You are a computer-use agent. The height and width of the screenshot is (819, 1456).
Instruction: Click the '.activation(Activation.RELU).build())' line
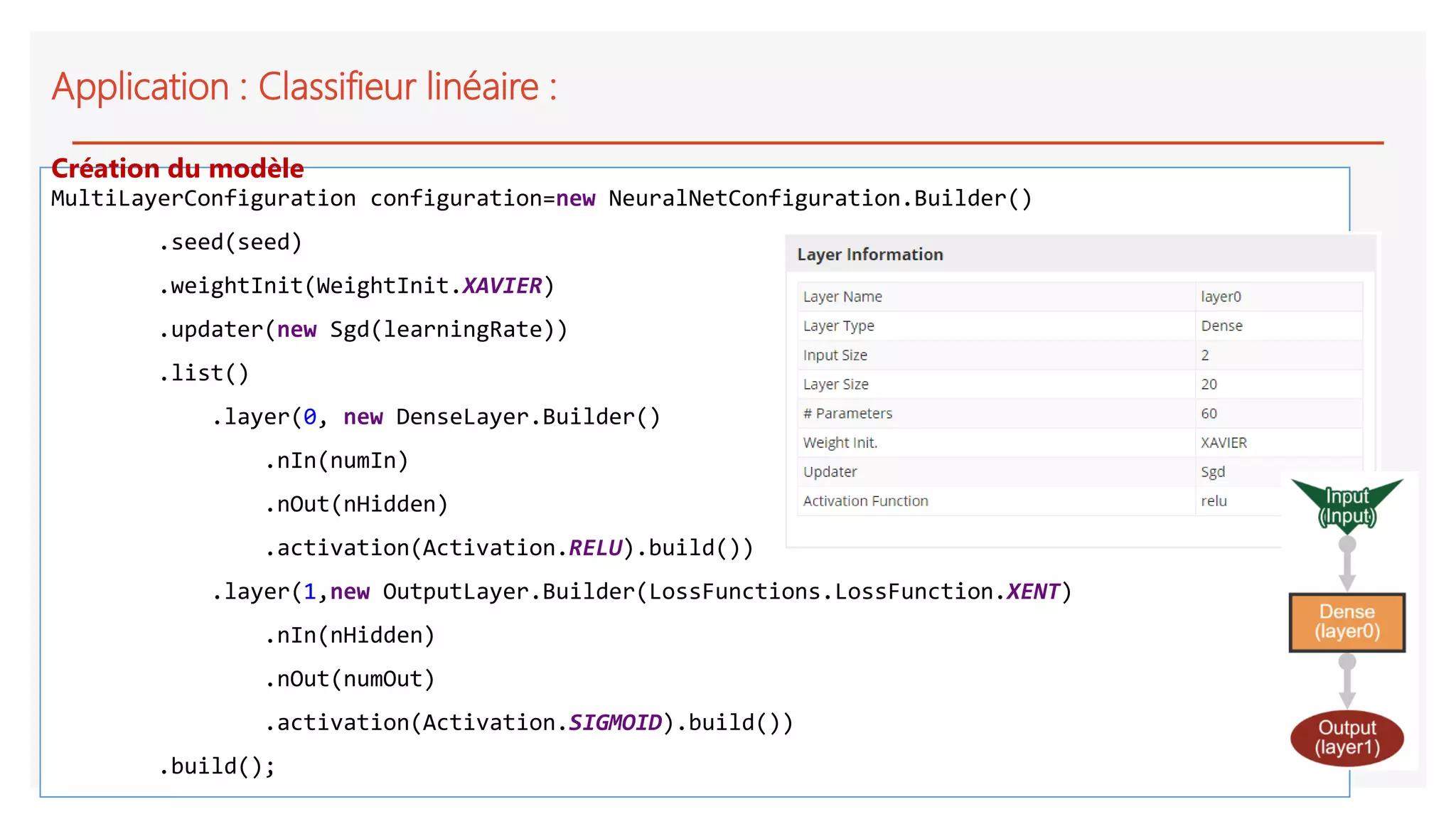[x=509, y=548]
